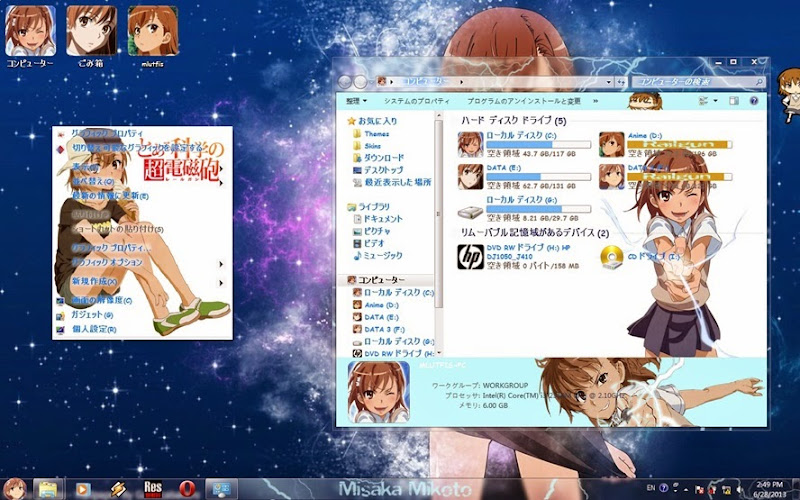The width and height of the screenshot is (800, 500).
Task: Expand the 新規作成(X) submenu arrow
Action: pyautogui.click(x=221, y=282)
